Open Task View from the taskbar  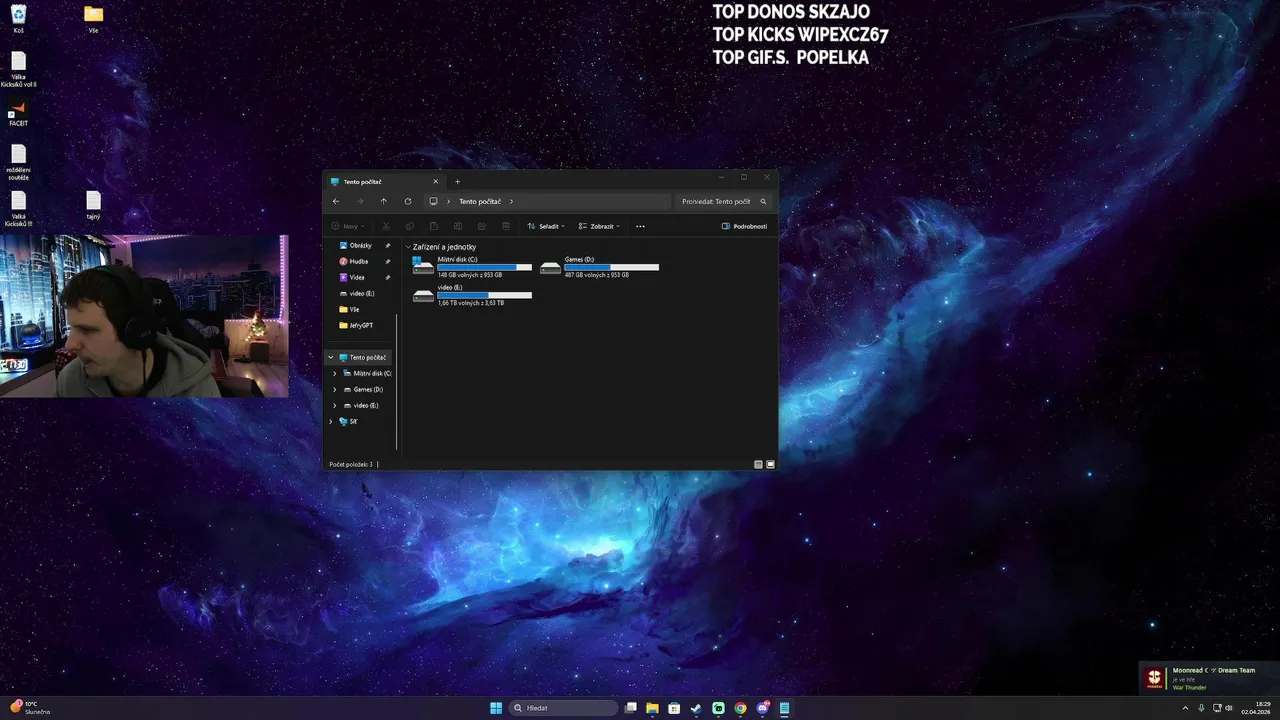pyautogui.click(x=631, y=708)
